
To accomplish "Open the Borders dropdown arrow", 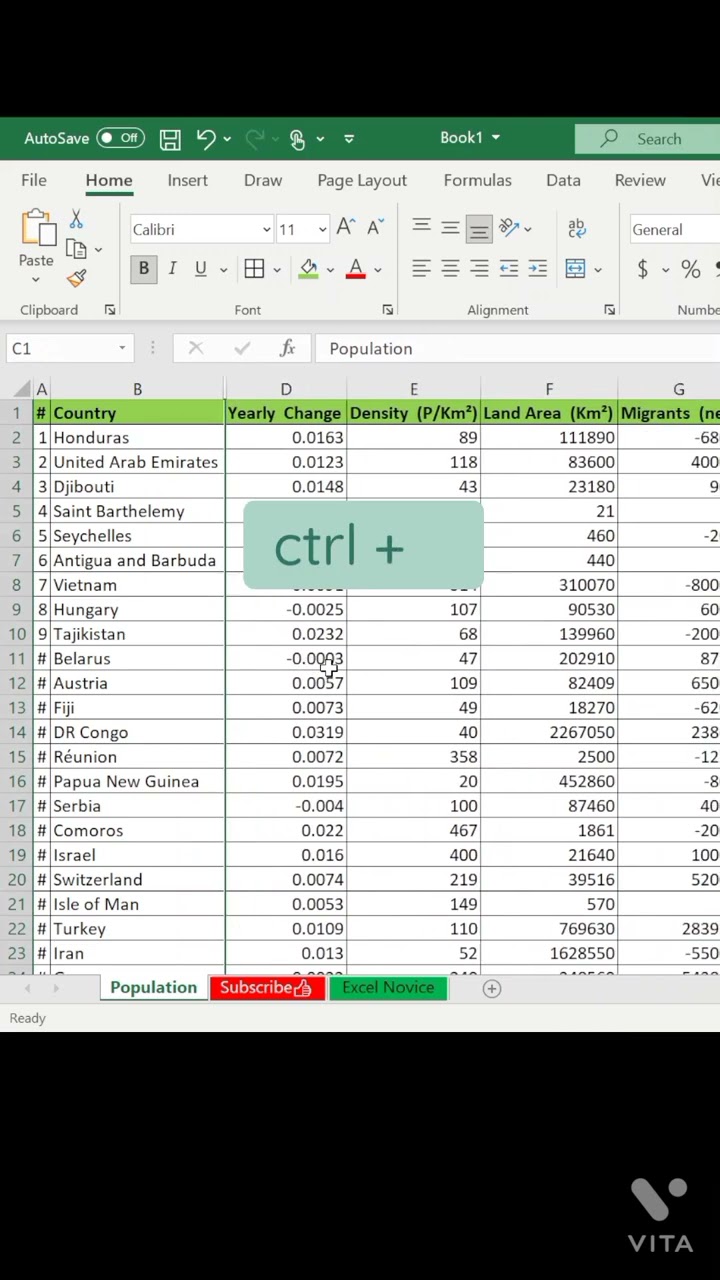I will (276, 270).
